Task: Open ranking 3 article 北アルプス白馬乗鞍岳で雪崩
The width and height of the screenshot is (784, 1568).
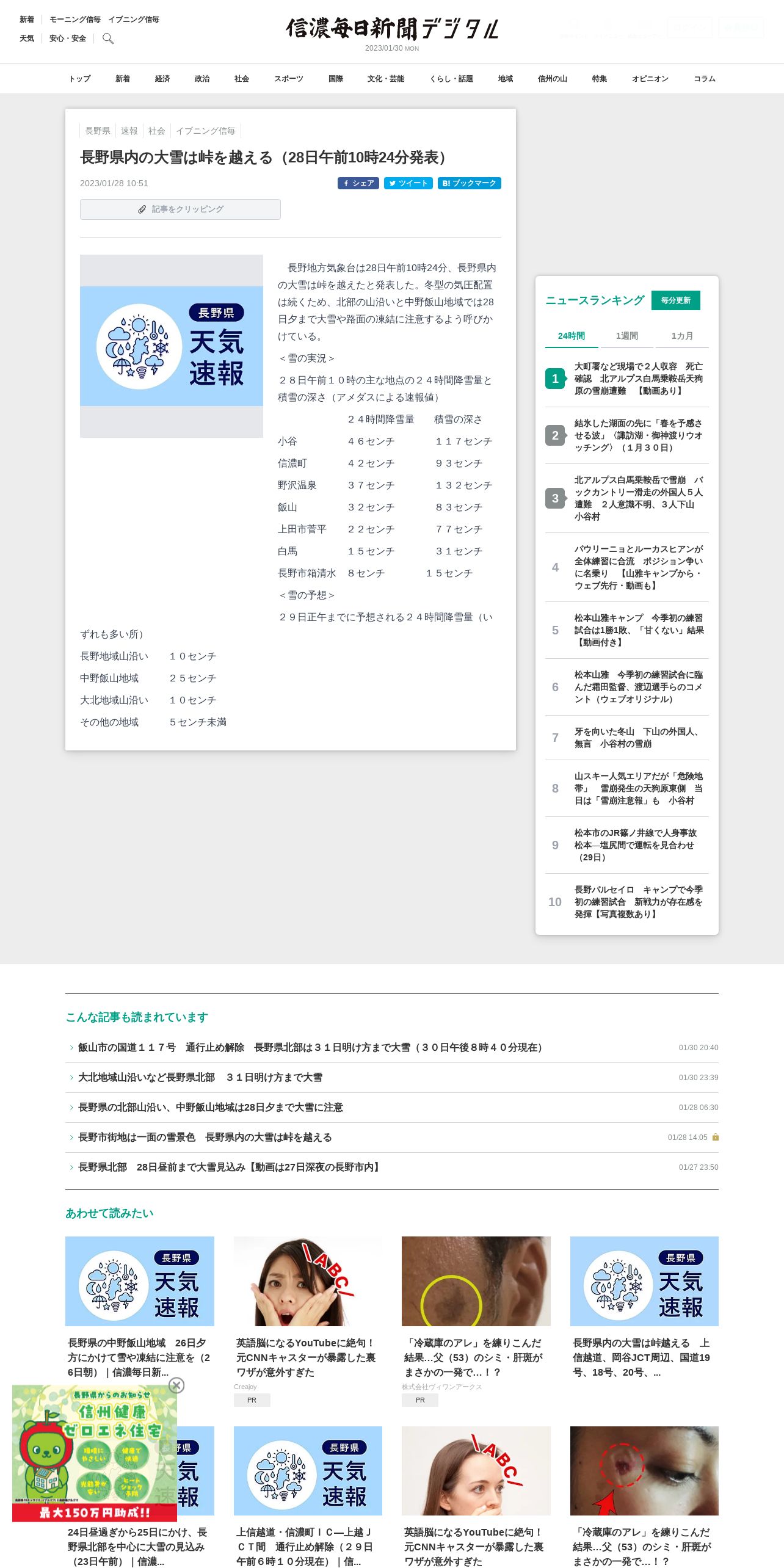Action: click(x=627, y=498)
